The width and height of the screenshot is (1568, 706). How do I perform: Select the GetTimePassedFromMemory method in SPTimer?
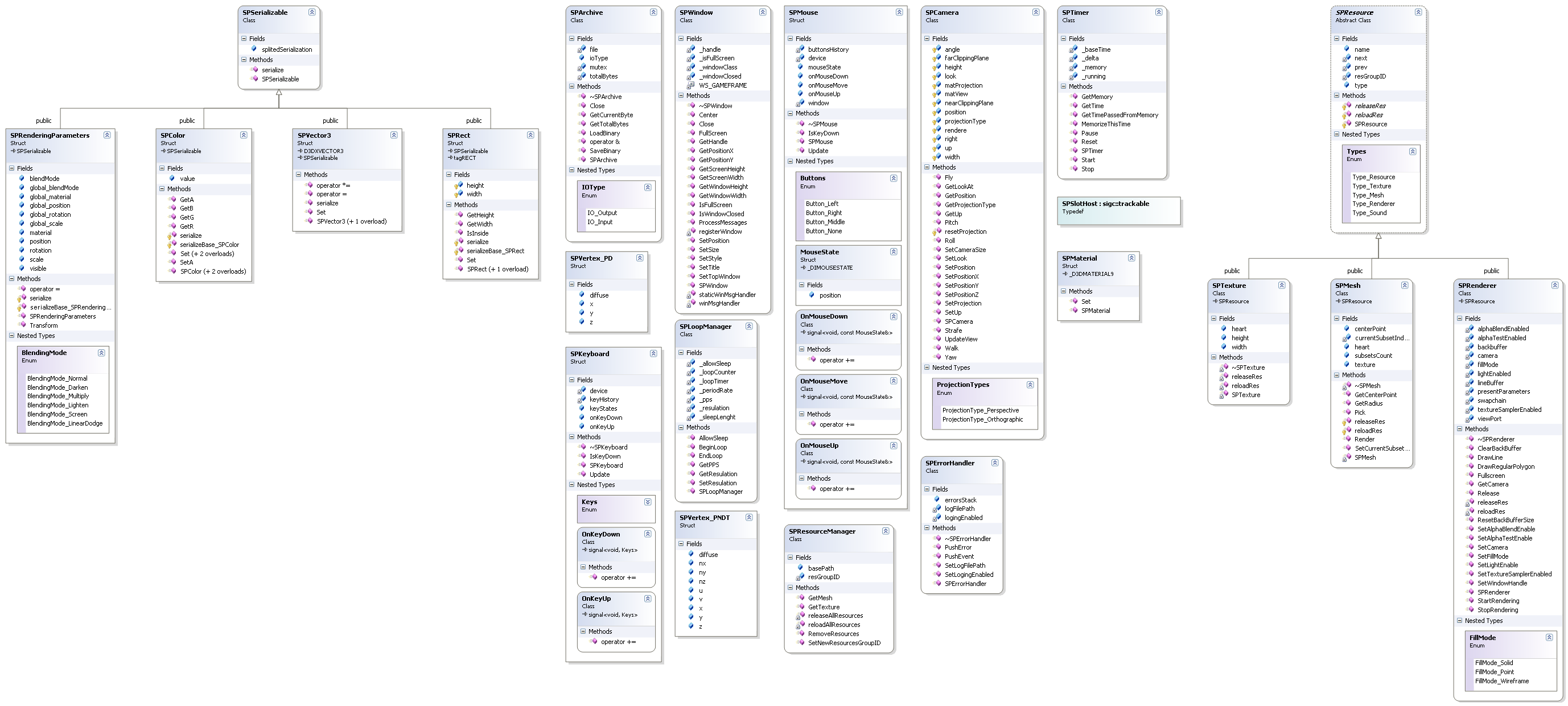point(1120,115)
